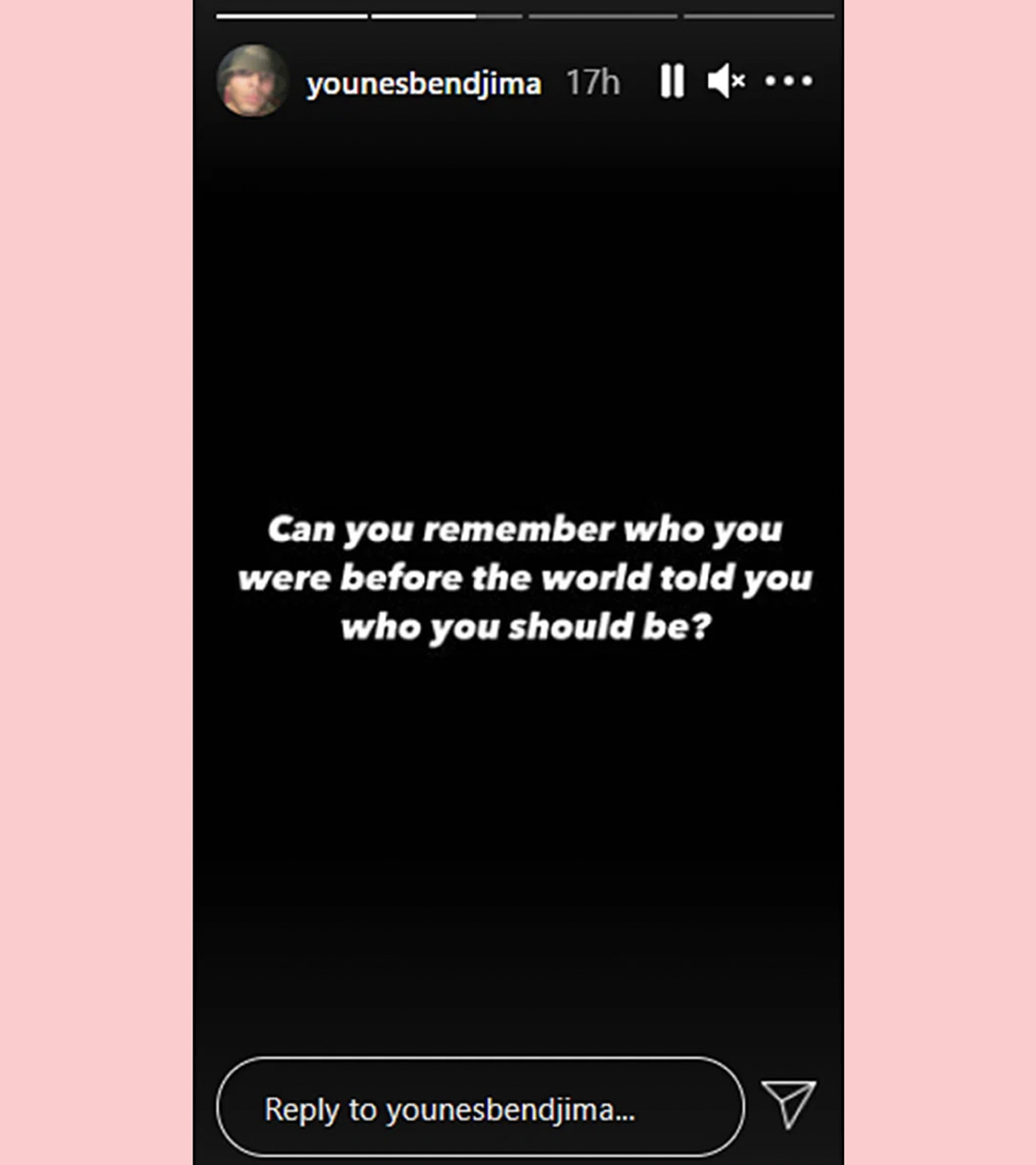Tap the empty black area below the quote
Image resolution: width=1036 pixels, height=1165 pixels.
click(518, 846)
